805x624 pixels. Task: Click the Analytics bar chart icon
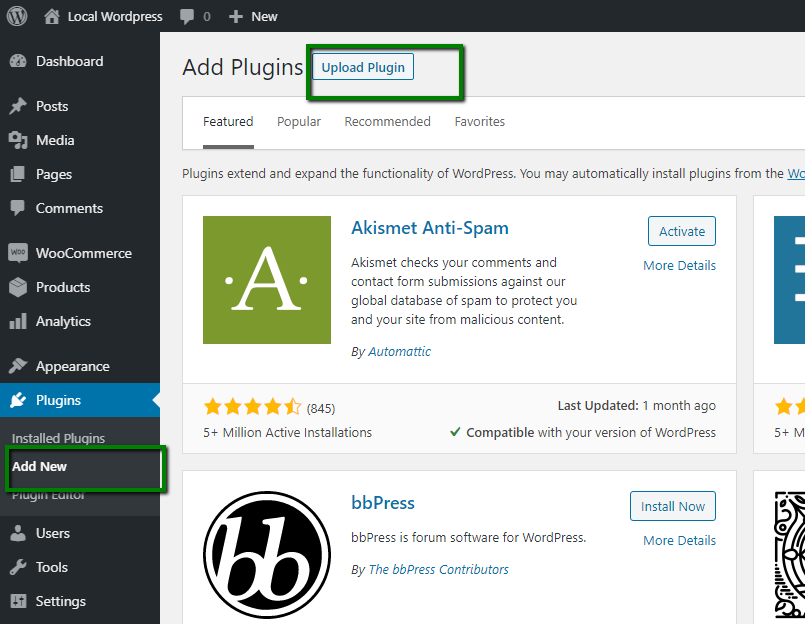click(17, 321)
